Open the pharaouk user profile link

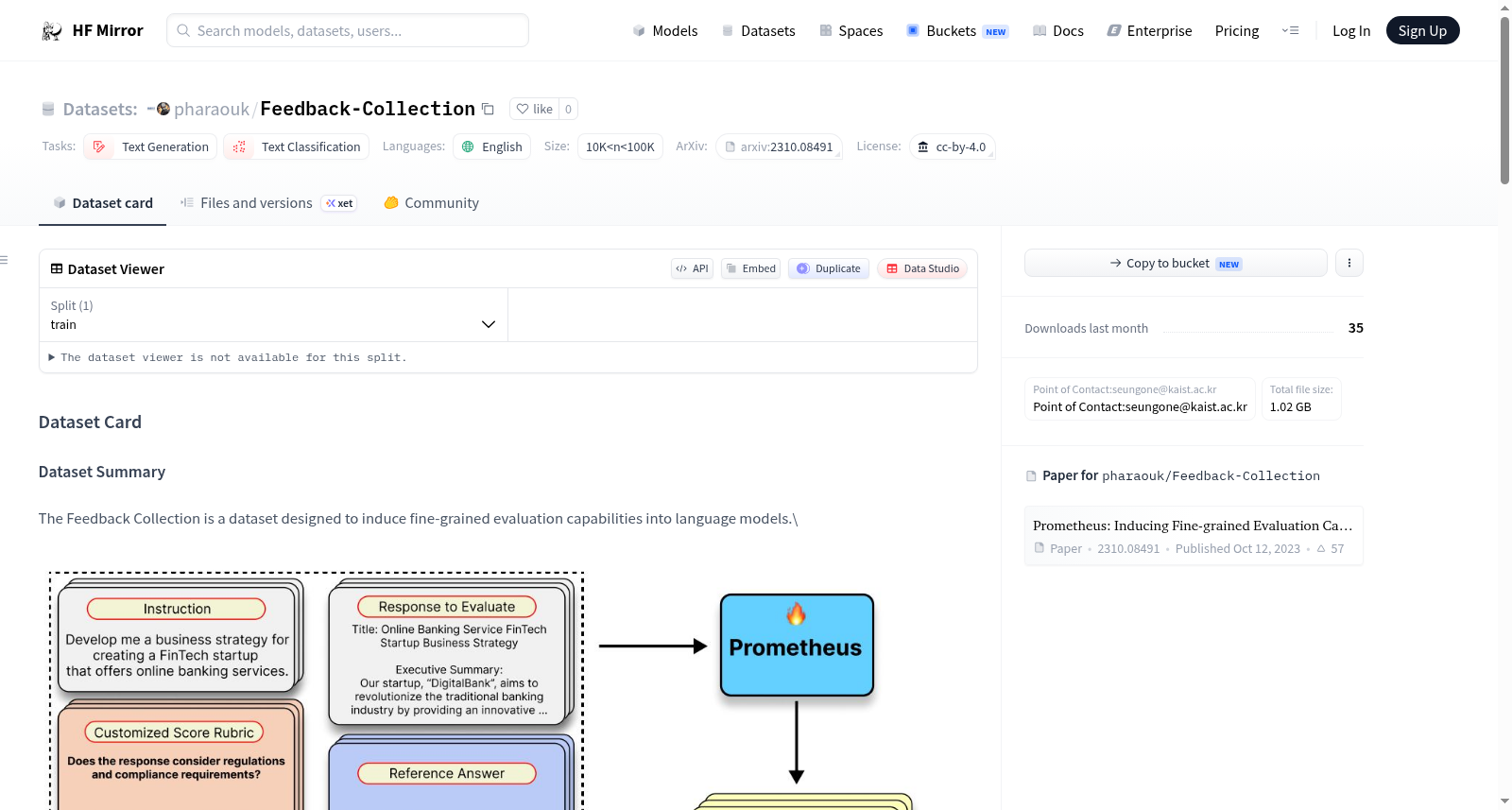point(212,109)
